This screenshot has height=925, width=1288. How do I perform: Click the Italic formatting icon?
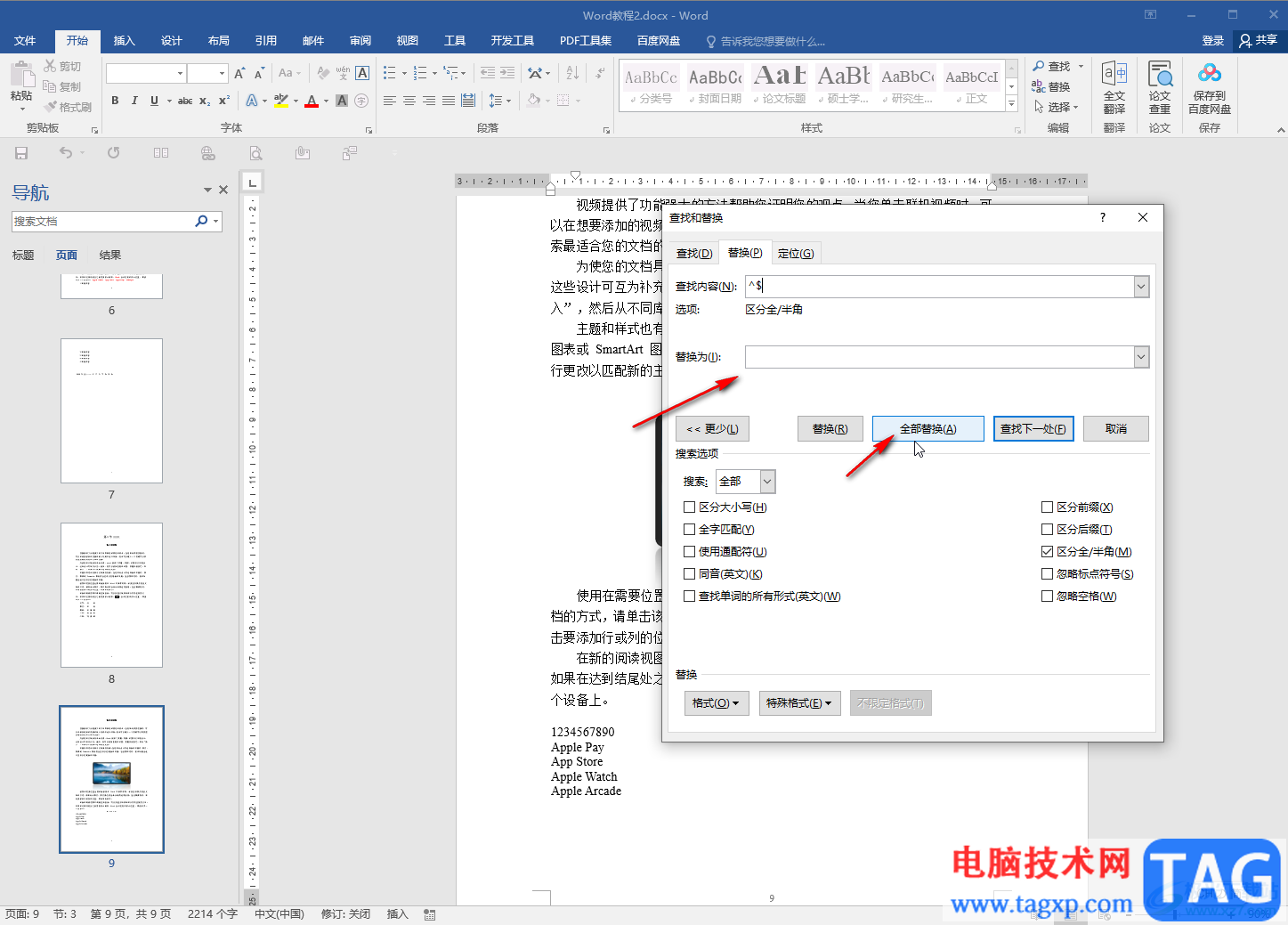pos(134,101)
